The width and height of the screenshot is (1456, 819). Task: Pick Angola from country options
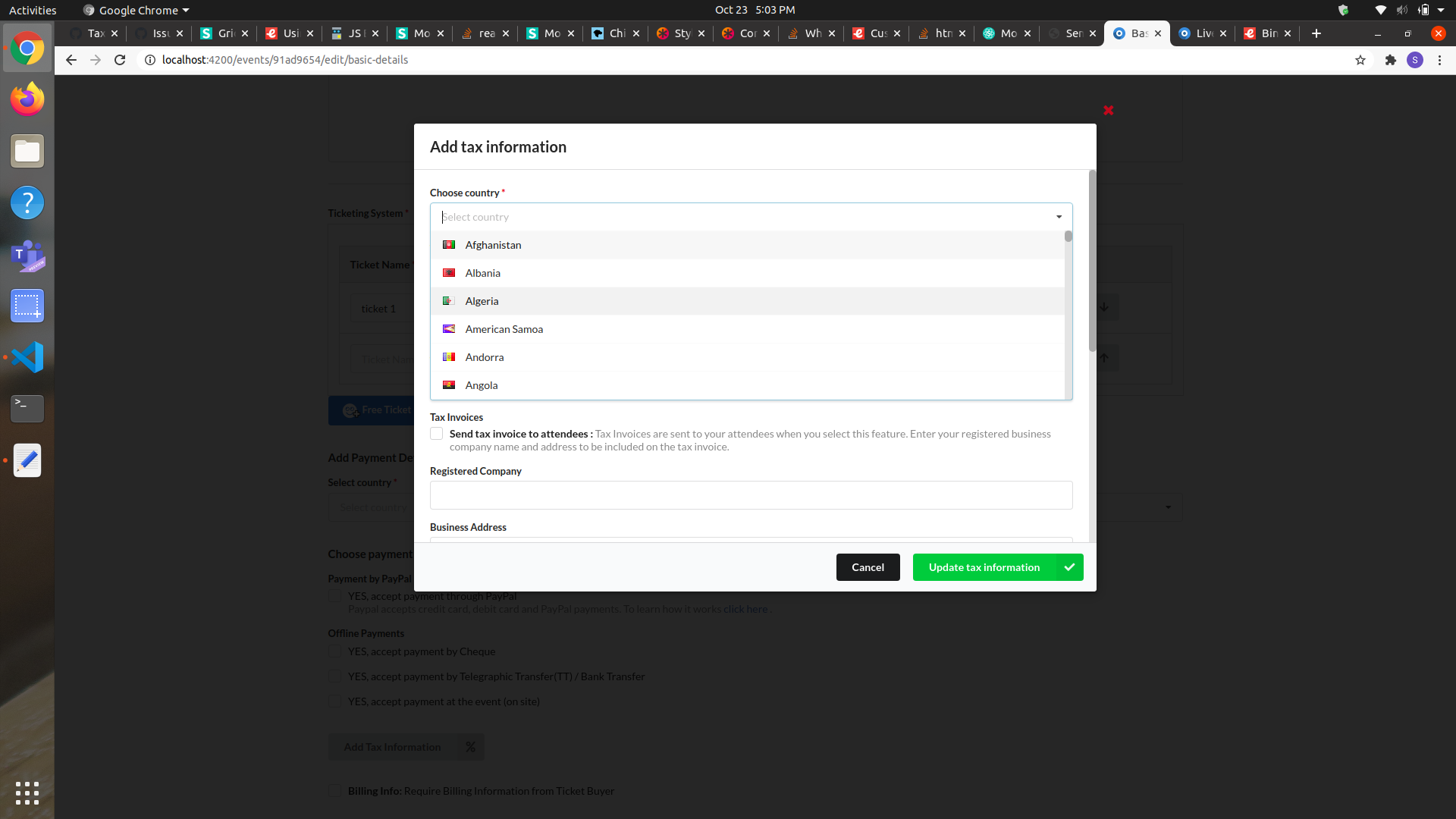482,385
